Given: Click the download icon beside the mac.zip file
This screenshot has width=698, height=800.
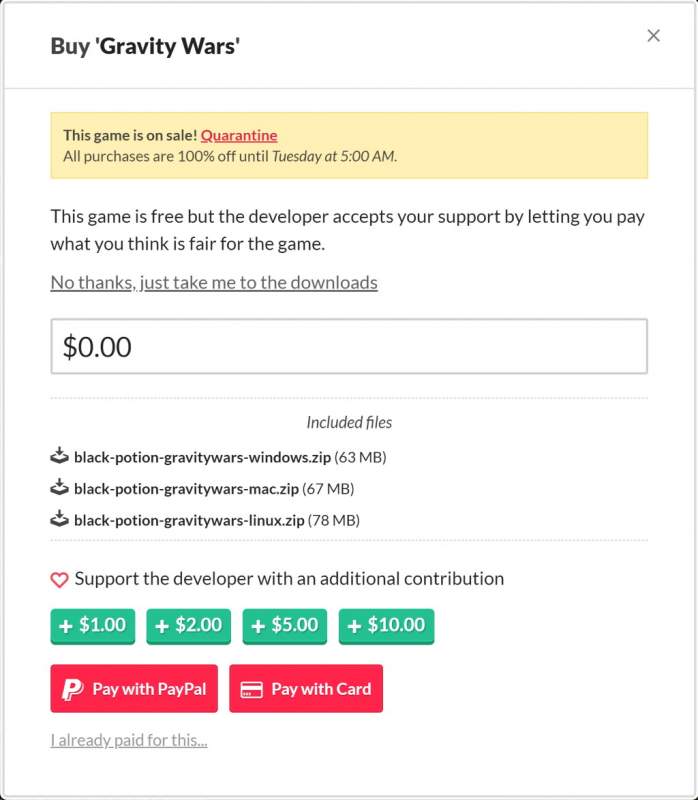Looking at the screenshot, I should (59, 488).
